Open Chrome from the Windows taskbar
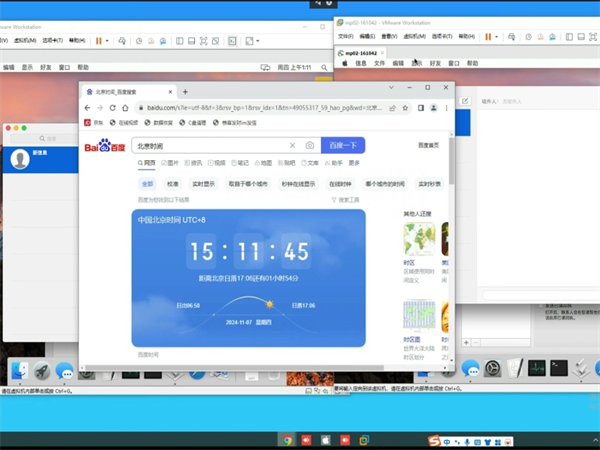The image size is (600, 450). click(287, 439)
